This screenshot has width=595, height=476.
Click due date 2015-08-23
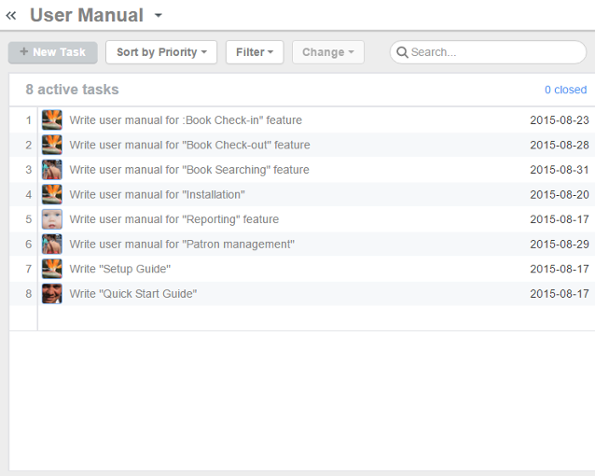559,120
